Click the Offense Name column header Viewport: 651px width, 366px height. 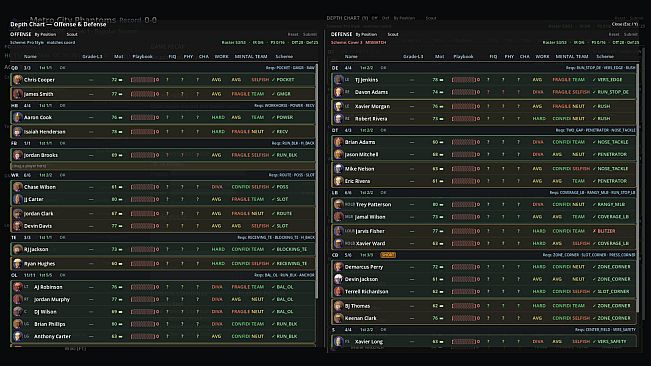pos(30,56)
